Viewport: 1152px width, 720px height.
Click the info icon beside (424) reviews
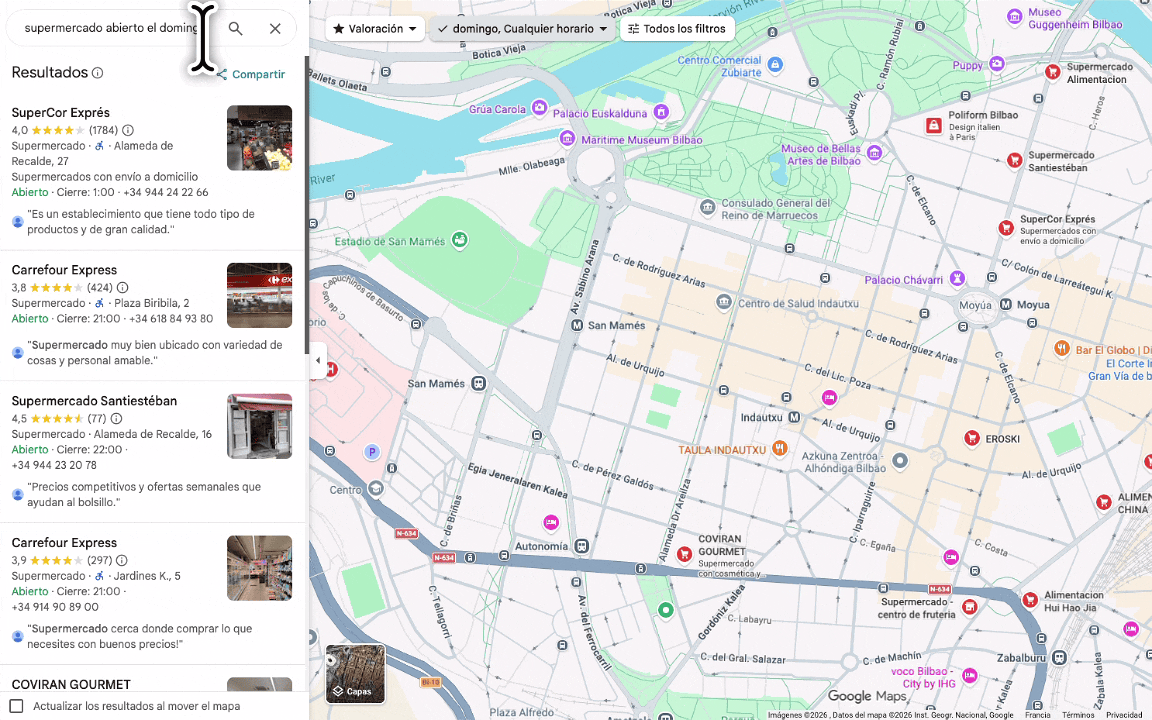click(x=123, y=287)
